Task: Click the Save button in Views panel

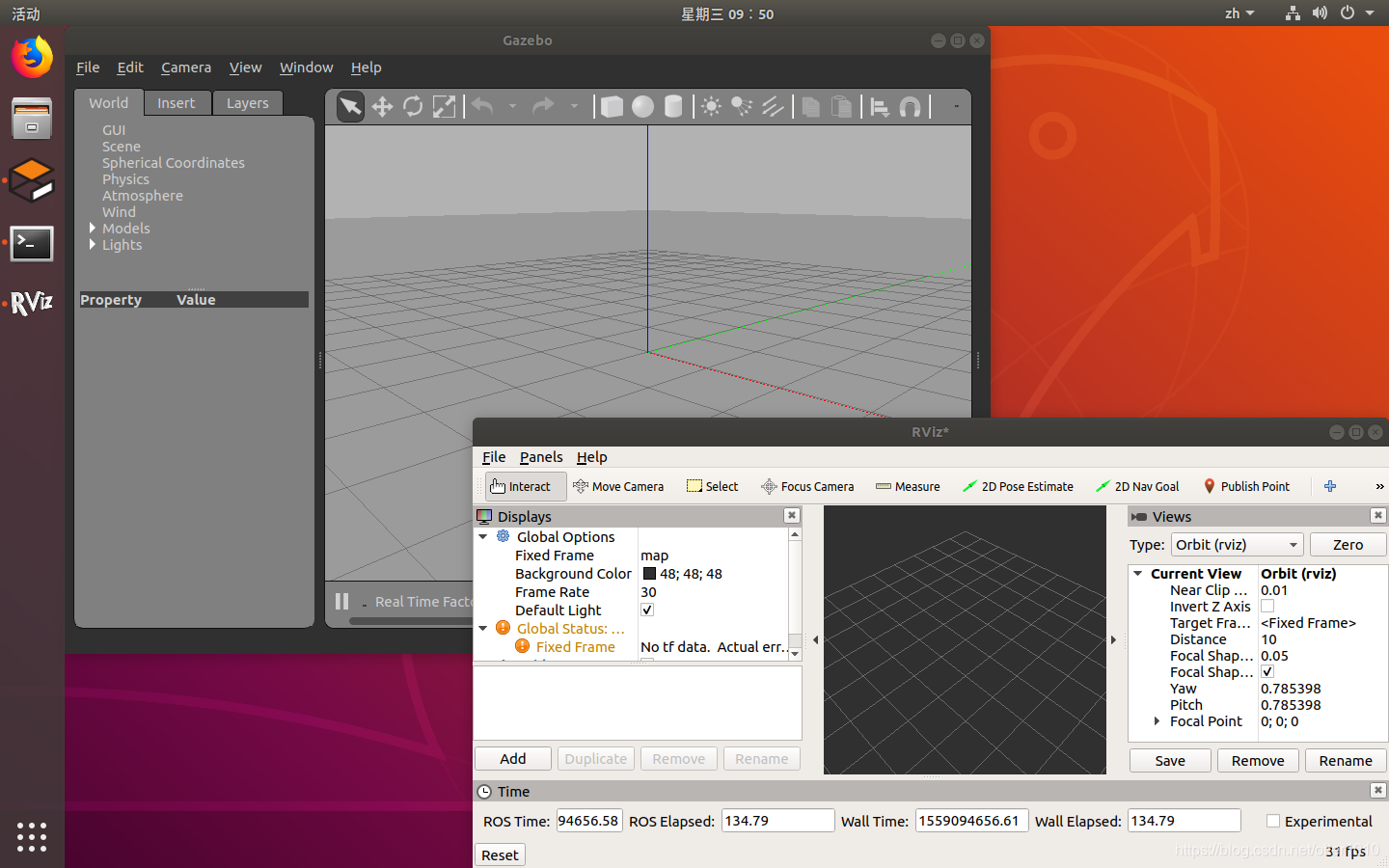Action: (x=1170, y=761)
